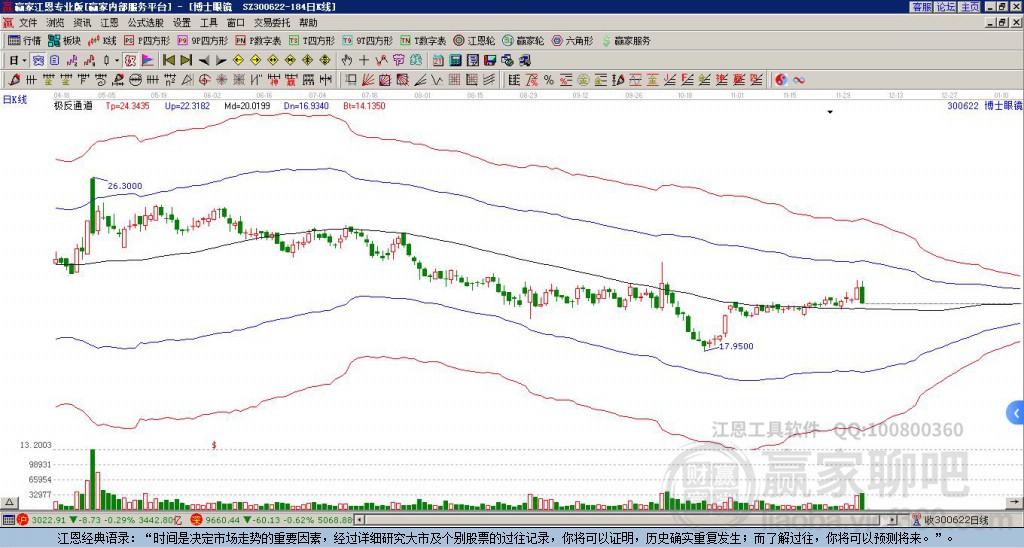Select the red pencil drawing tool
Viewport: 1024px width, 548px height.
13,80
